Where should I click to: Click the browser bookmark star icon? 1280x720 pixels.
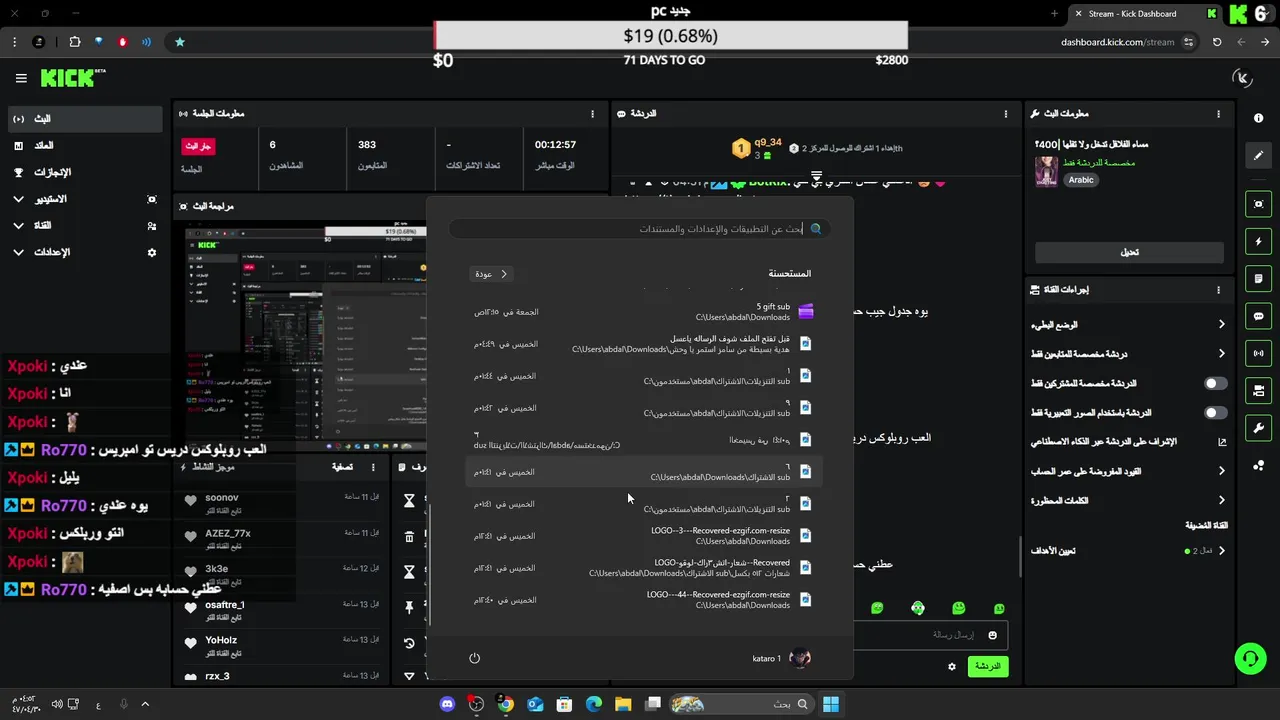(180, 42)
